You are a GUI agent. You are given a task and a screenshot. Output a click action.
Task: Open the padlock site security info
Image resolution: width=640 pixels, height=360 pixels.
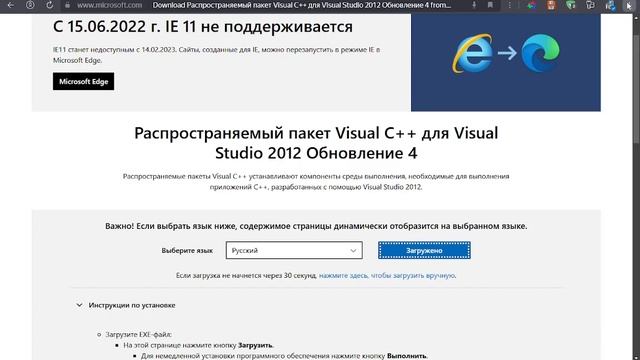coord(68,5)
